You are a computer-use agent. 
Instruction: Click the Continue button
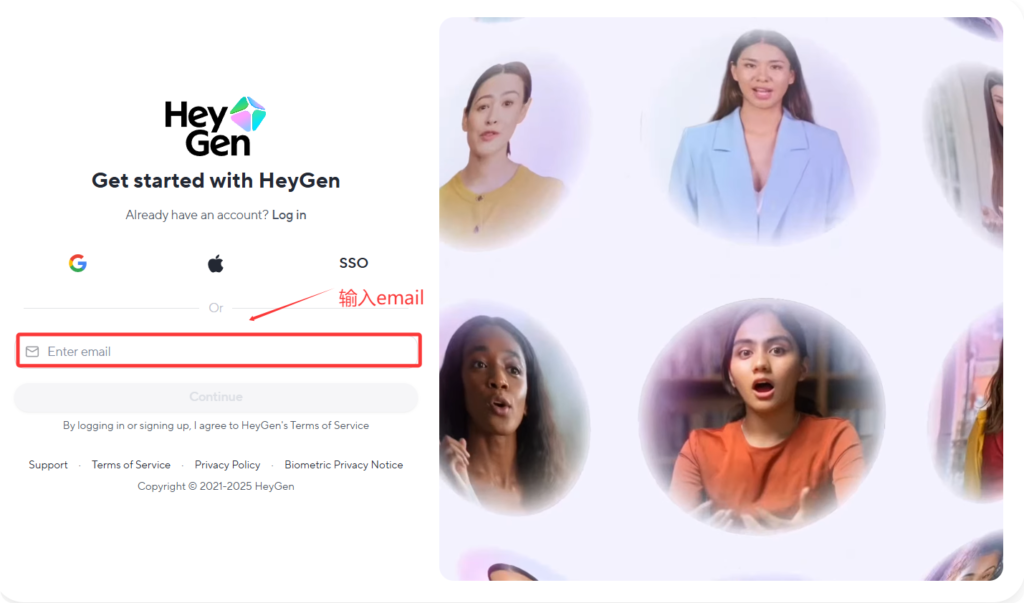point(216,397)
